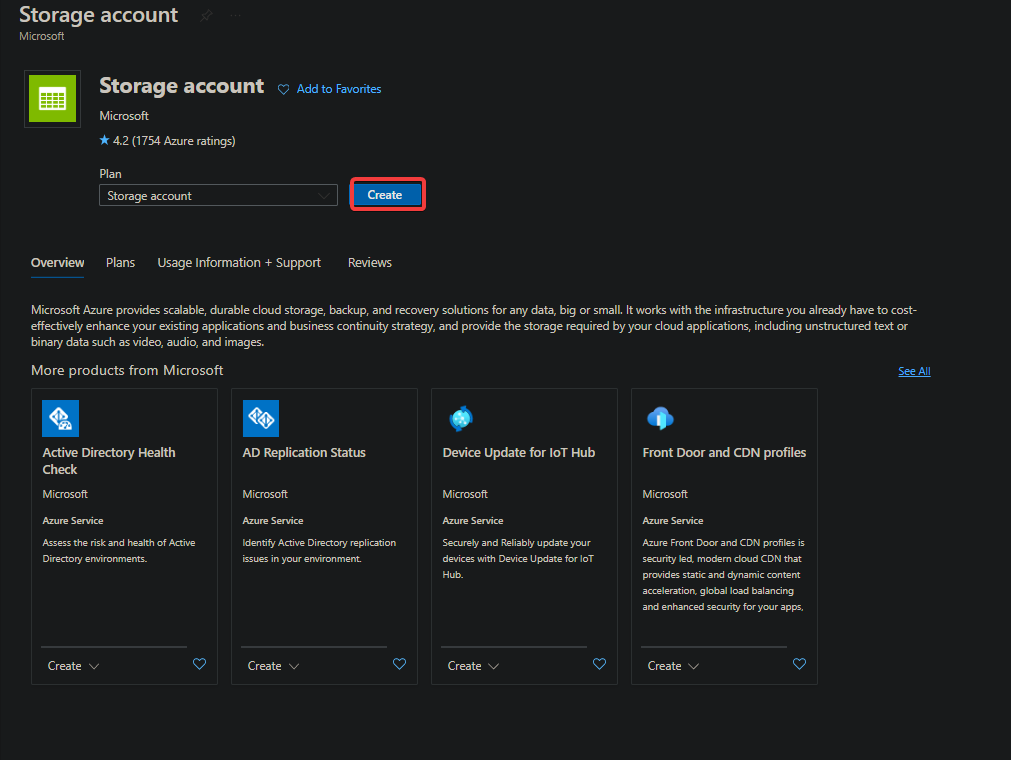Open Device Update for IoT Hub title
Viewport: 1011px width, 760px height.
[518, 453]
